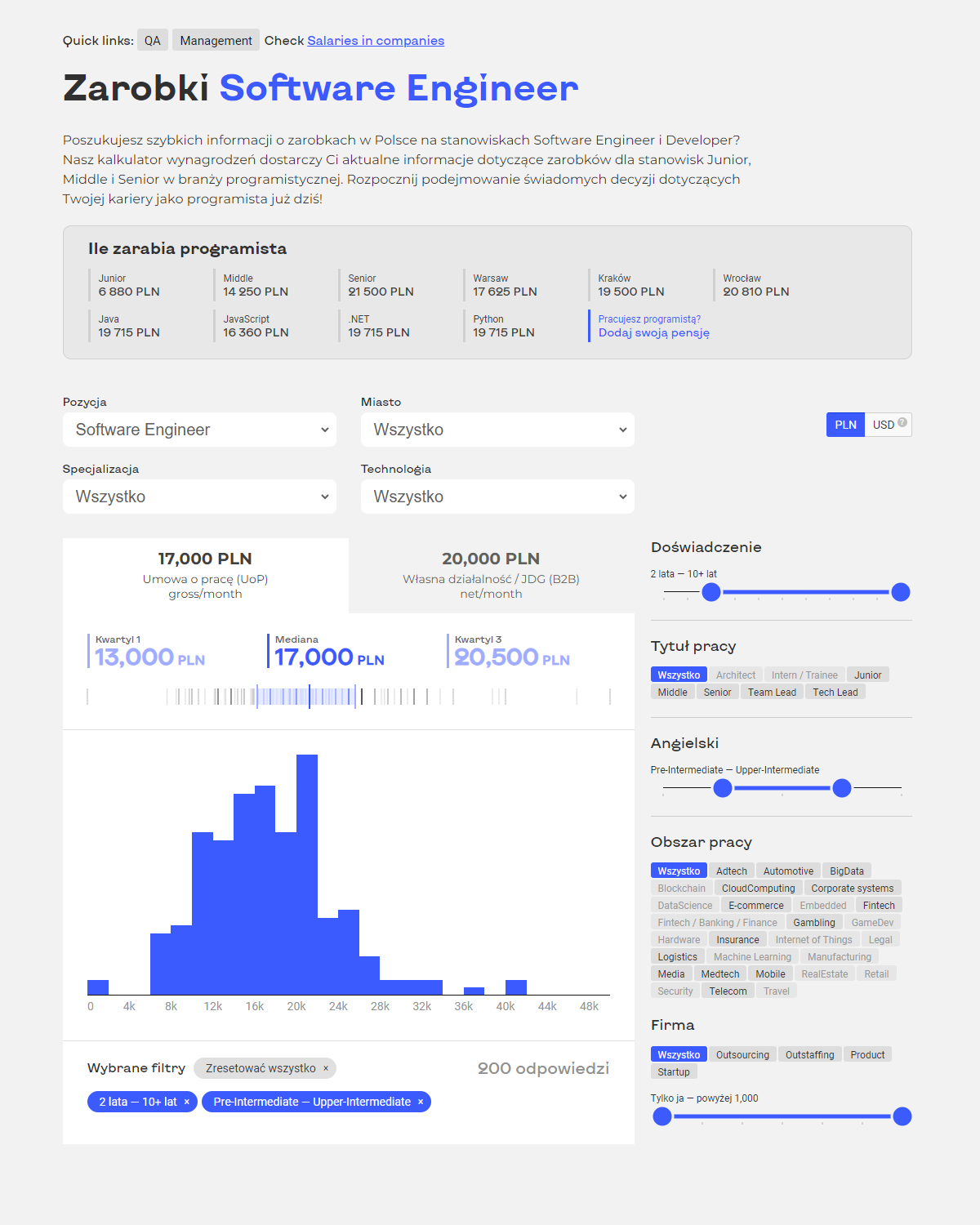The image size is (980, 1225).
Task: Expand the Specjalizacja dropdown
Action: [x=199, y=496]
